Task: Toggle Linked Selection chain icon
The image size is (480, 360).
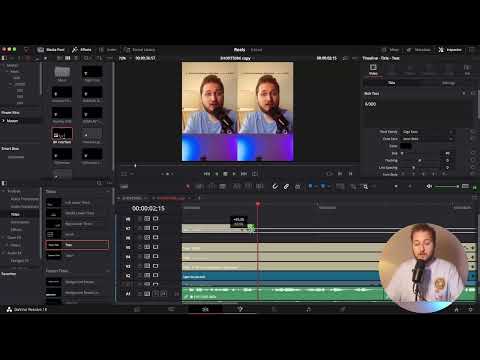Action: point(286,187)
